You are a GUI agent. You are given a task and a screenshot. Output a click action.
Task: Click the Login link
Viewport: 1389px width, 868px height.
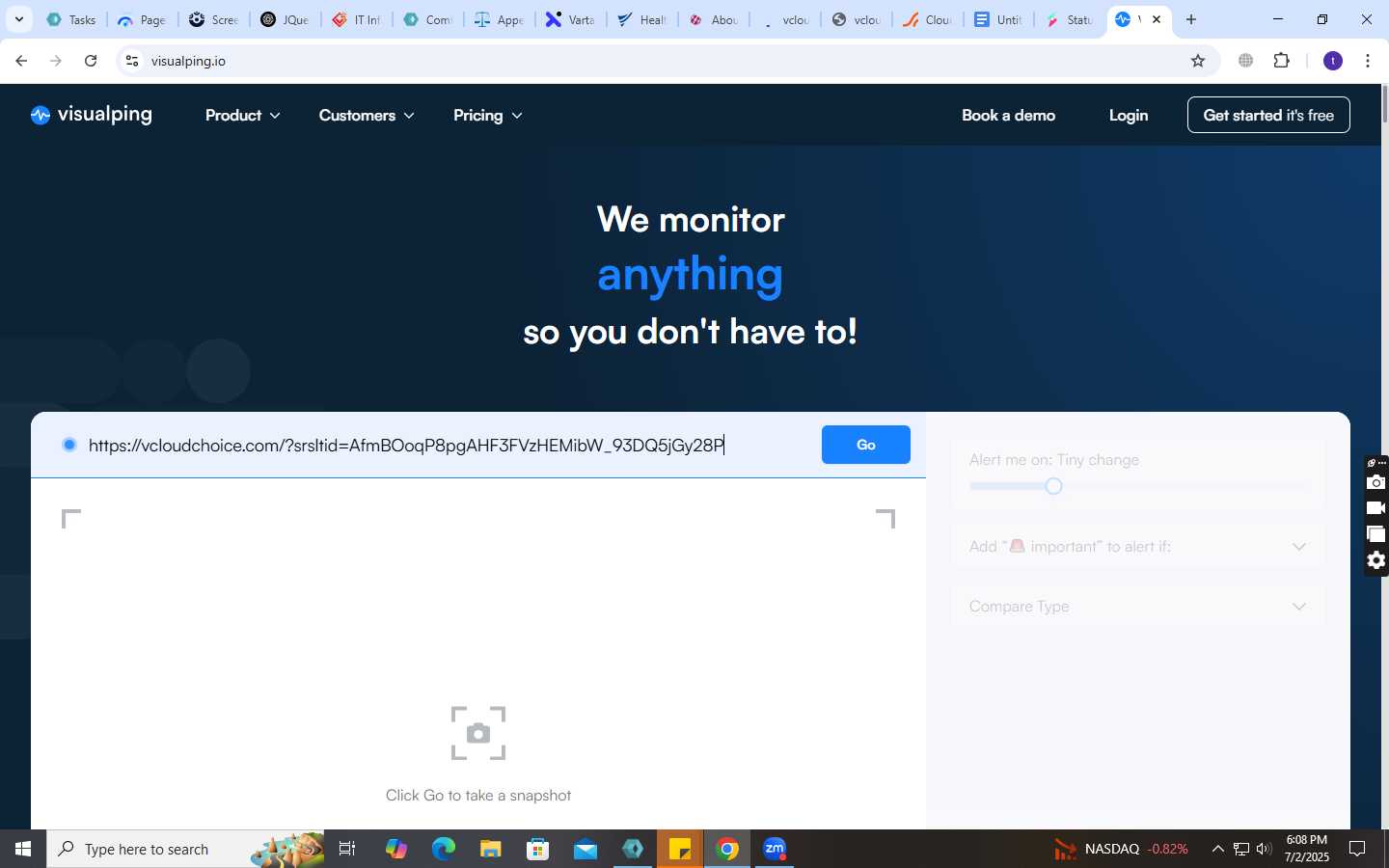(1129, 116)
